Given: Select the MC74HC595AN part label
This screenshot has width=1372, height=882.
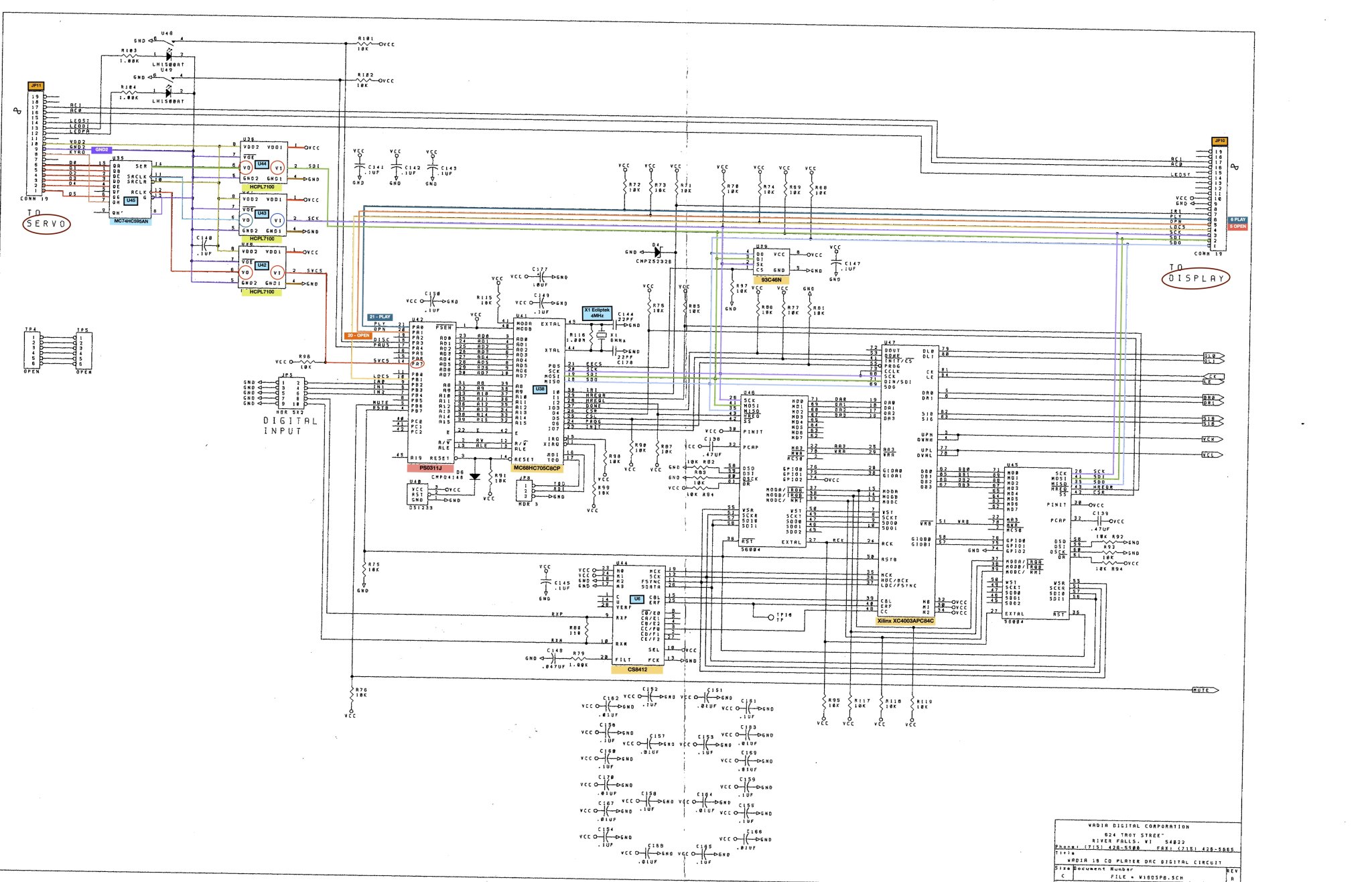Looking at the screenshot, I should (x=131, y=221).
